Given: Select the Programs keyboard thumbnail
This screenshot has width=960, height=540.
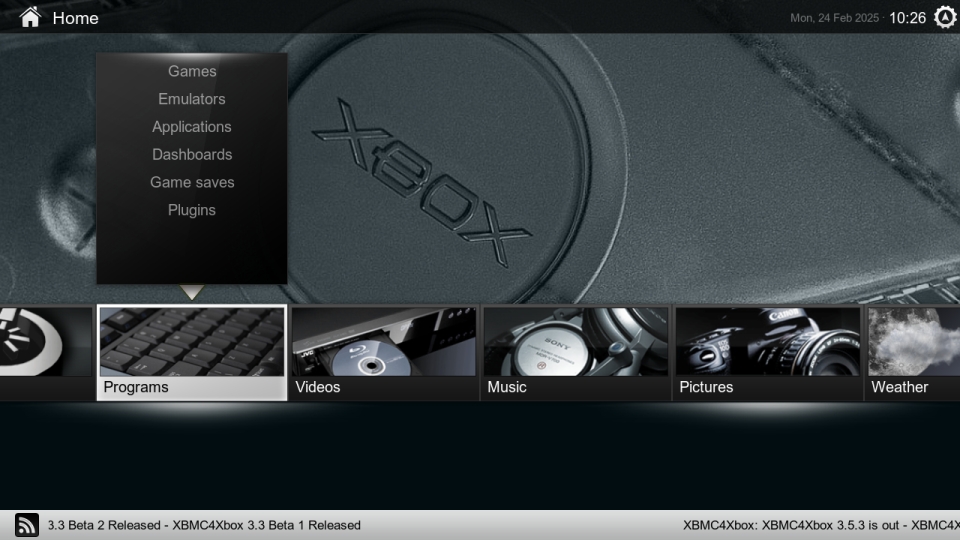Looking at the screenshot, I should pyautogui.click(x=192, y=342).
